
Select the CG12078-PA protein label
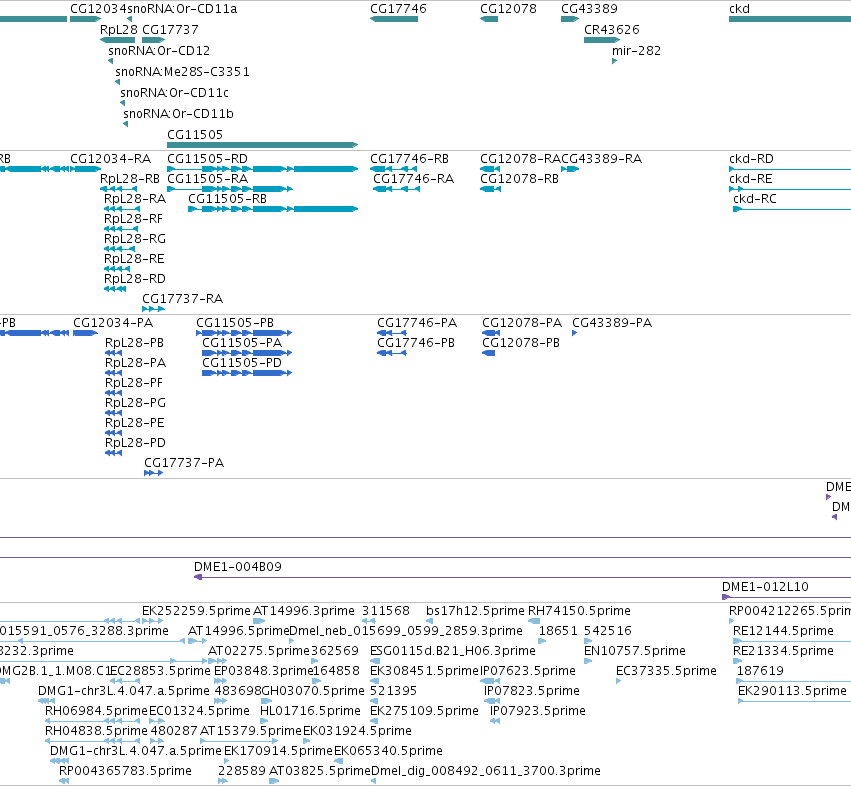(522, 323)
